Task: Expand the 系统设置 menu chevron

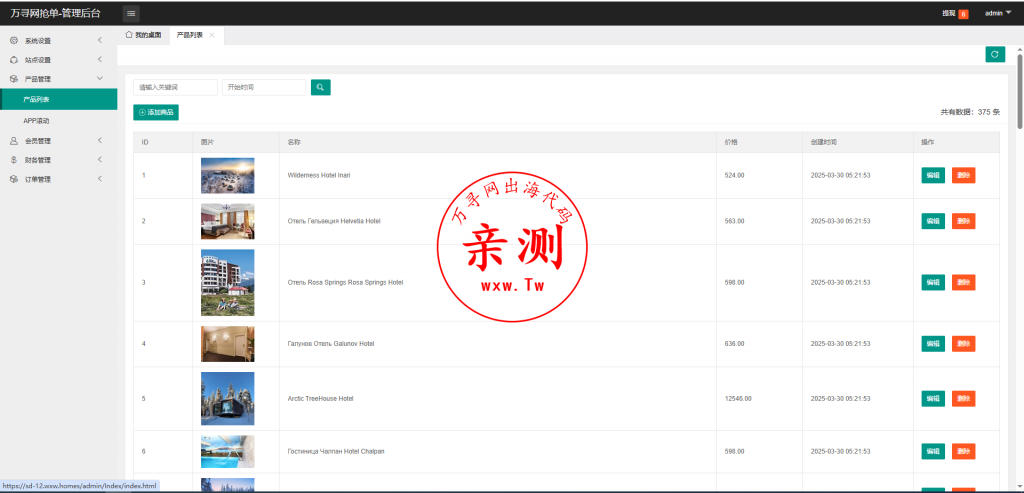Action: (x=100, y=40)
